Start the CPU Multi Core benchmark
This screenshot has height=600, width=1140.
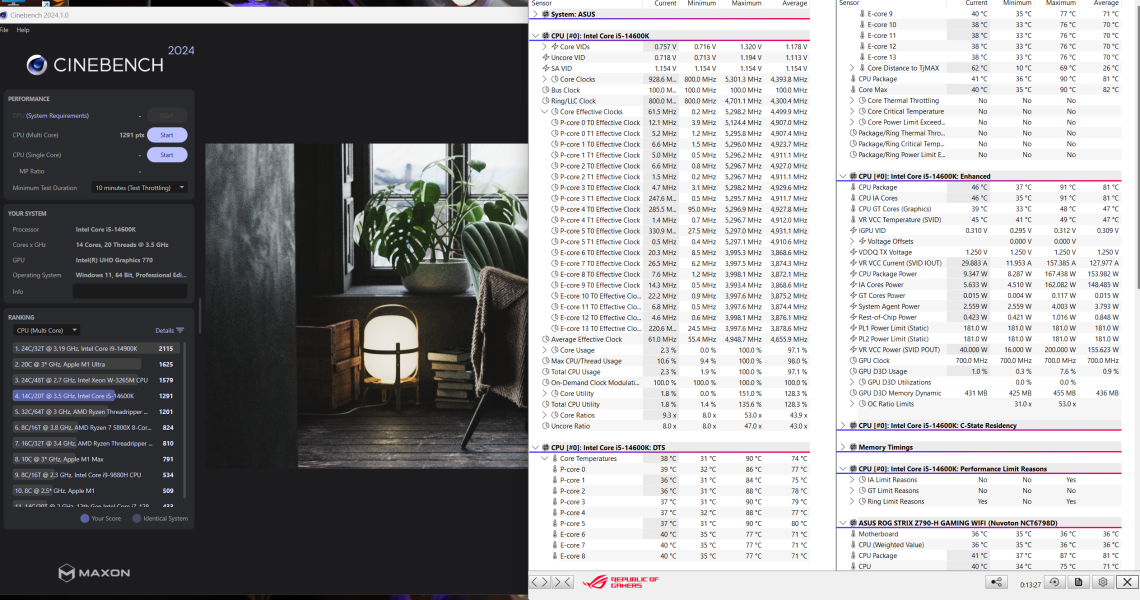click(167, 135)
